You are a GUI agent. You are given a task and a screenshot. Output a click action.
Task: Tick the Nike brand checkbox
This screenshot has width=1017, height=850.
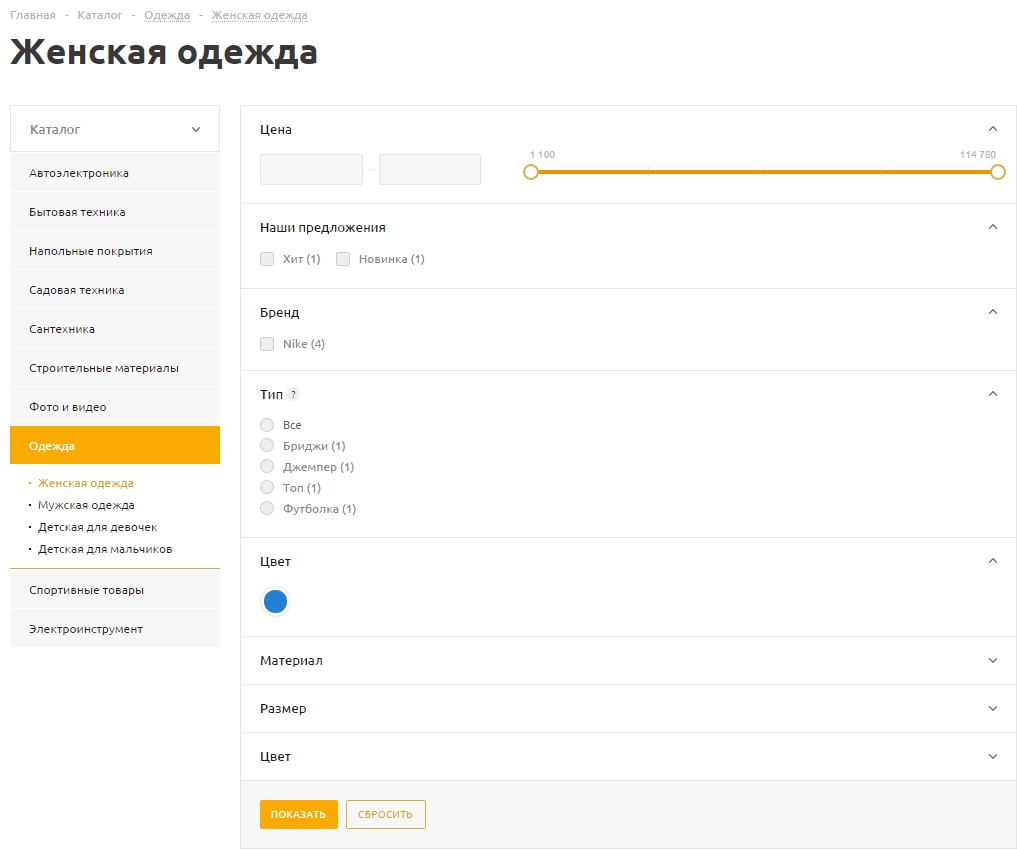(x=267, y=344)
